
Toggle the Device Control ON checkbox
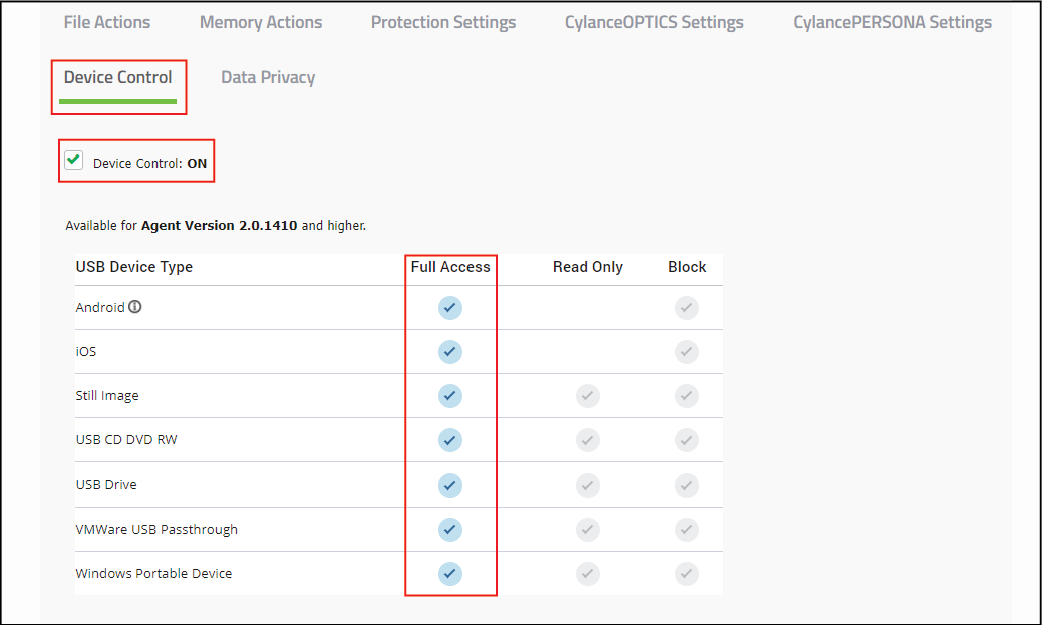[74, 160]
